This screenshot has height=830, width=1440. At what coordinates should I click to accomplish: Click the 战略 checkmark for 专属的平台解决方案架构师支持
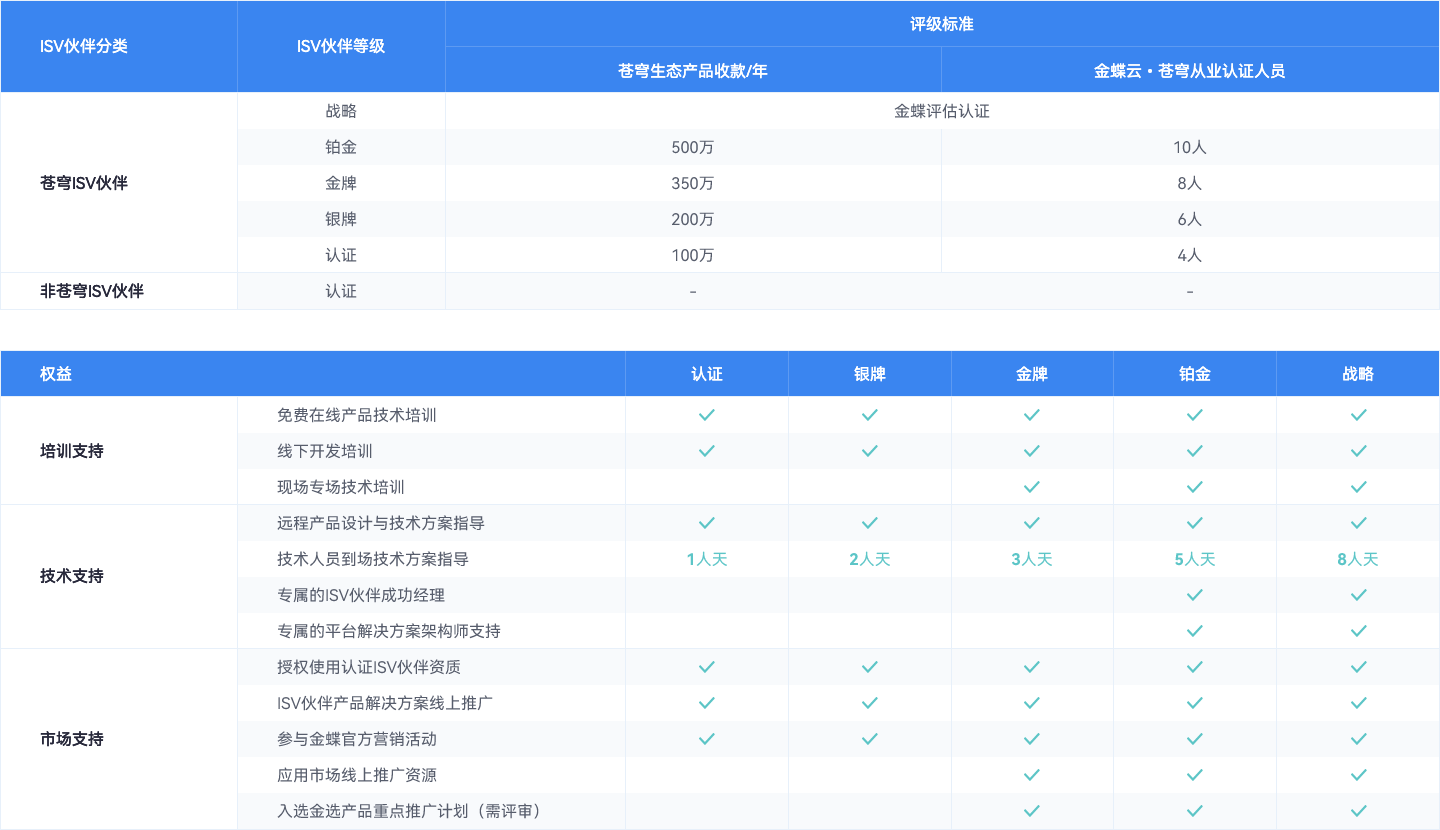point(1358,630)
